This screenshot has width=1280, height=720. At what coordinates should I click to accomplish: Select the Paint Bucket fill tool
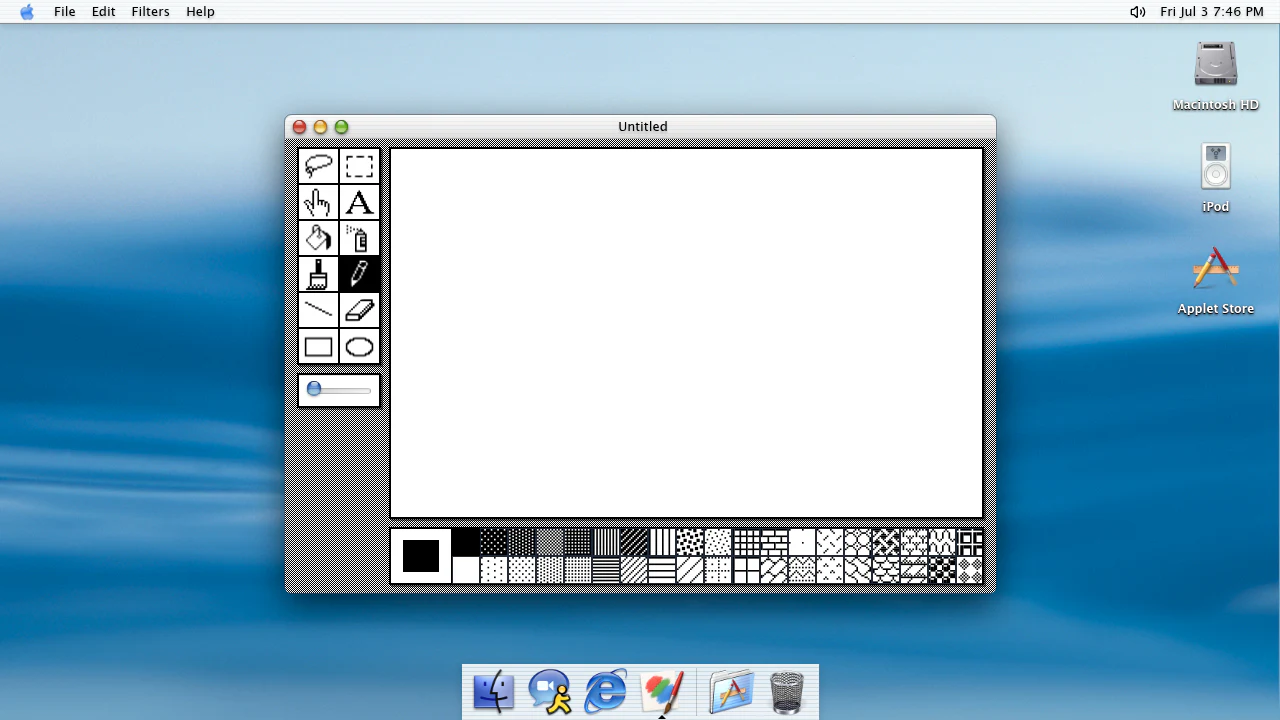coord(319,239)
